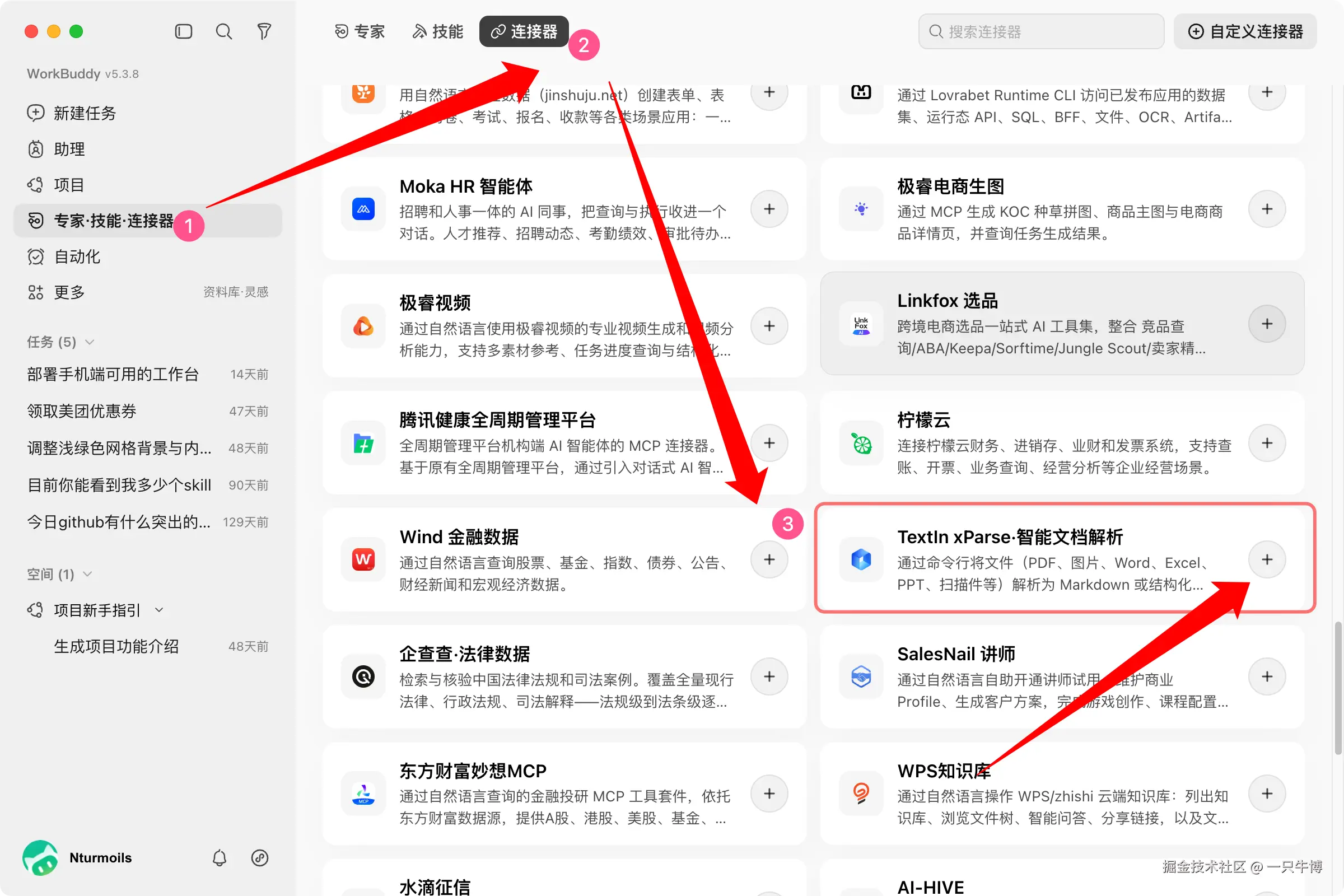Collapse the 任务 (5) section chevron
This screenshot has height=896, width=1344.
point(90,342)
